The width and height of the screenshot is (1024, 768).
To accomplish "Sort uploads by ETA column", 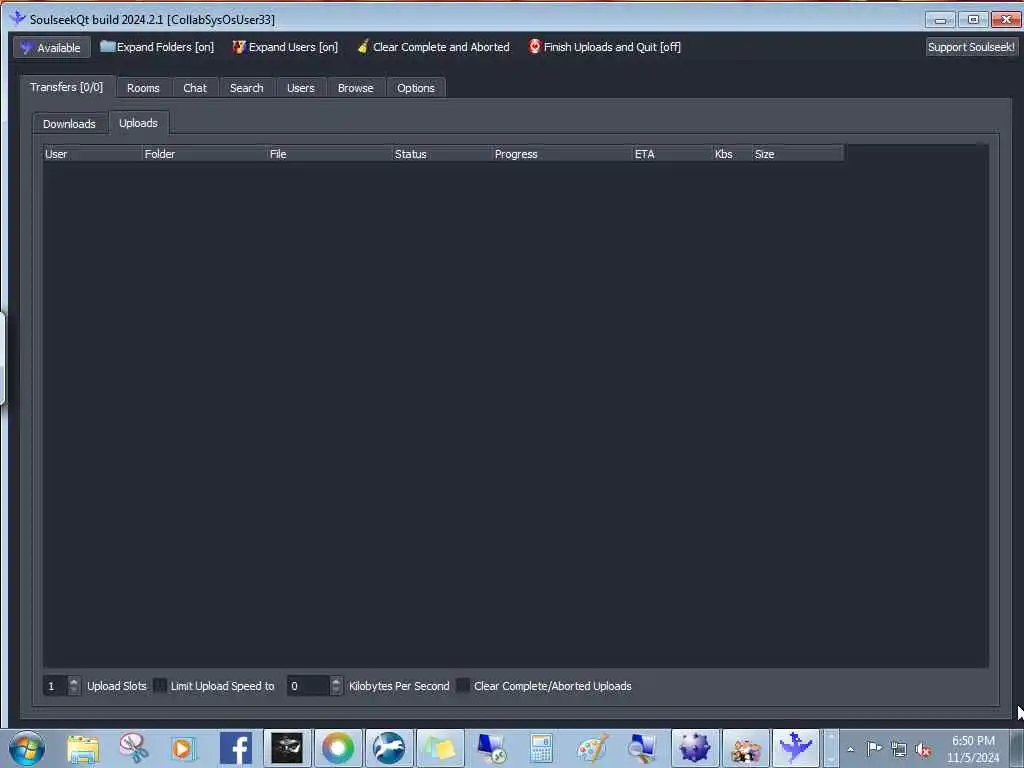I will [673, 154].
